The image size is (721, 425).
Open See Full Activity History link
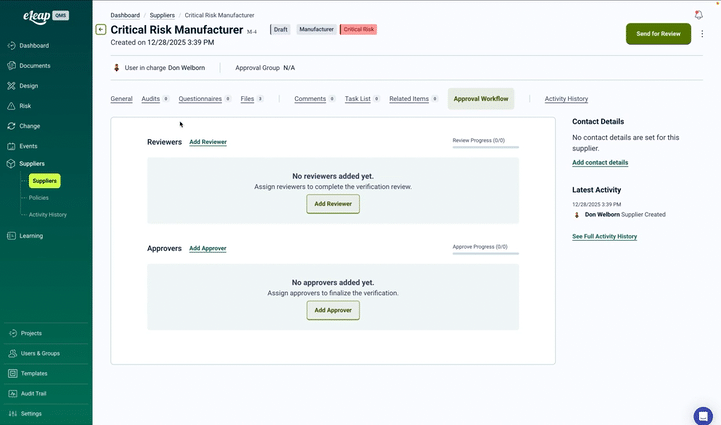pyautogui.click(x=604, y=236)
